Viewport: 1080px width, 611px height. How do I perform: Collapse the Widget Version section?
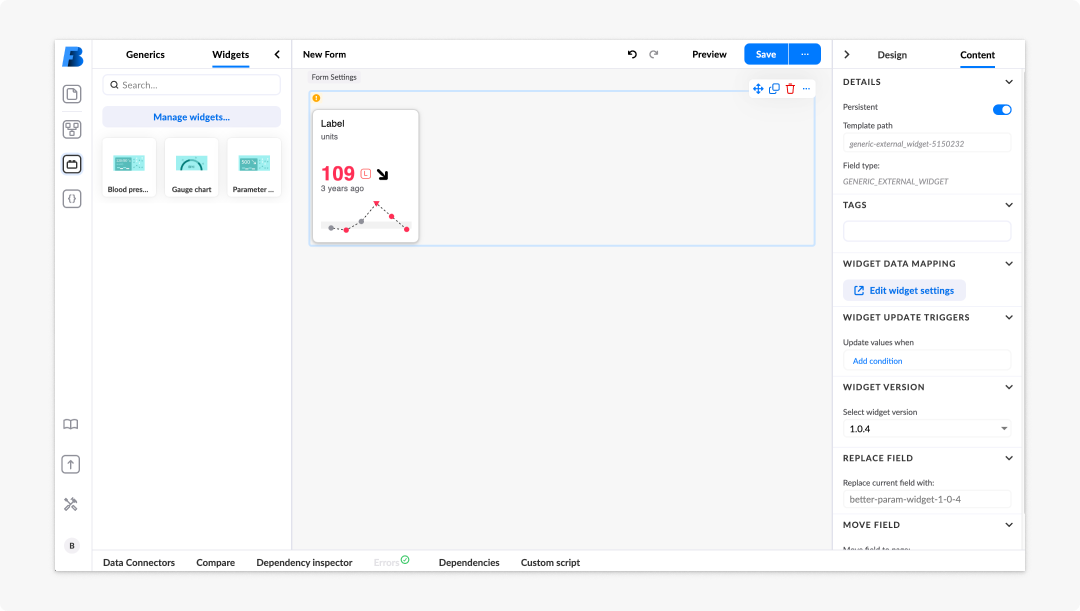(x=1008, y=387)
